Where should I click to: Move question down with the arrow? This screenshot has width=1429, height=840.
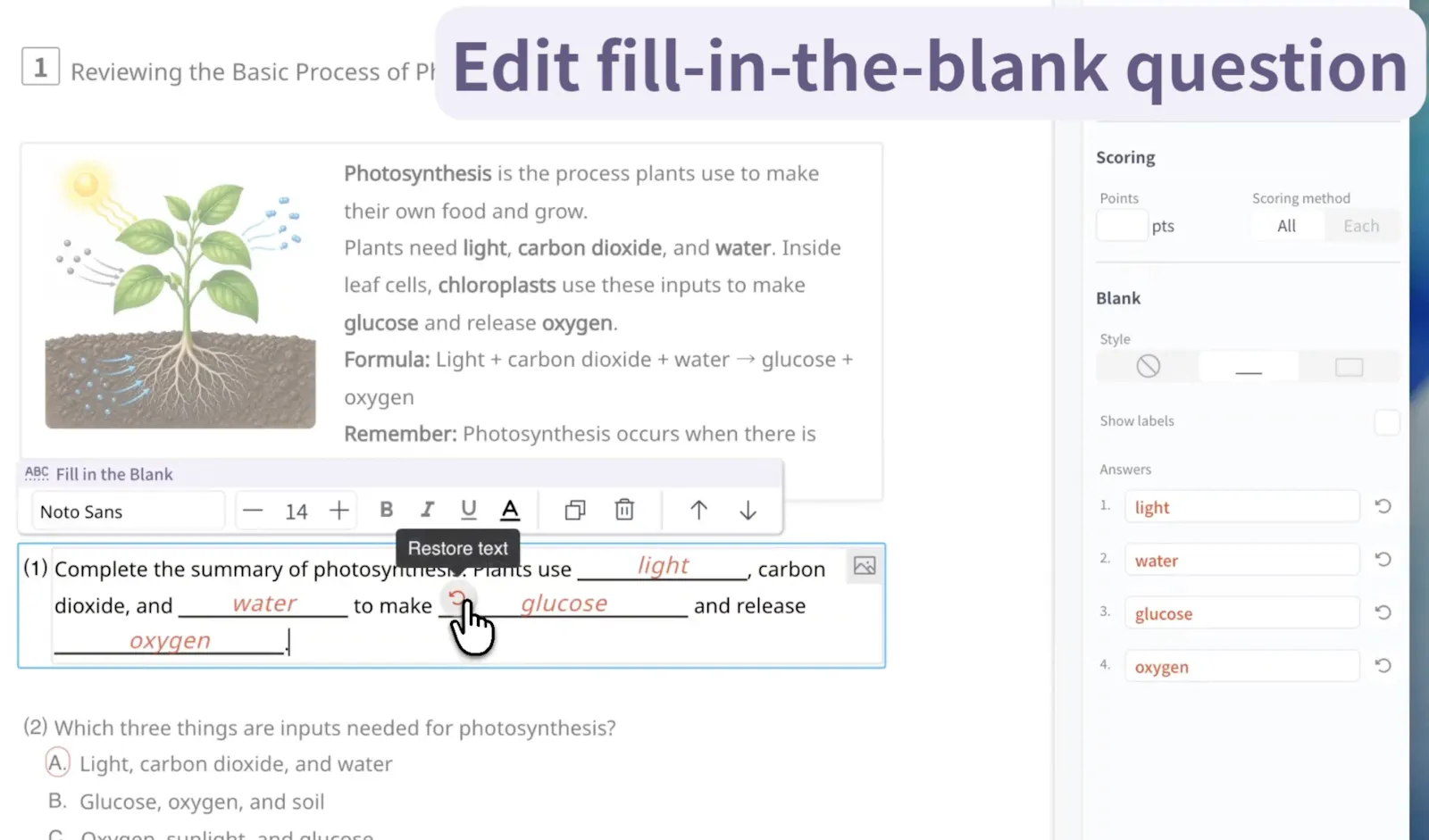point(748,510)
